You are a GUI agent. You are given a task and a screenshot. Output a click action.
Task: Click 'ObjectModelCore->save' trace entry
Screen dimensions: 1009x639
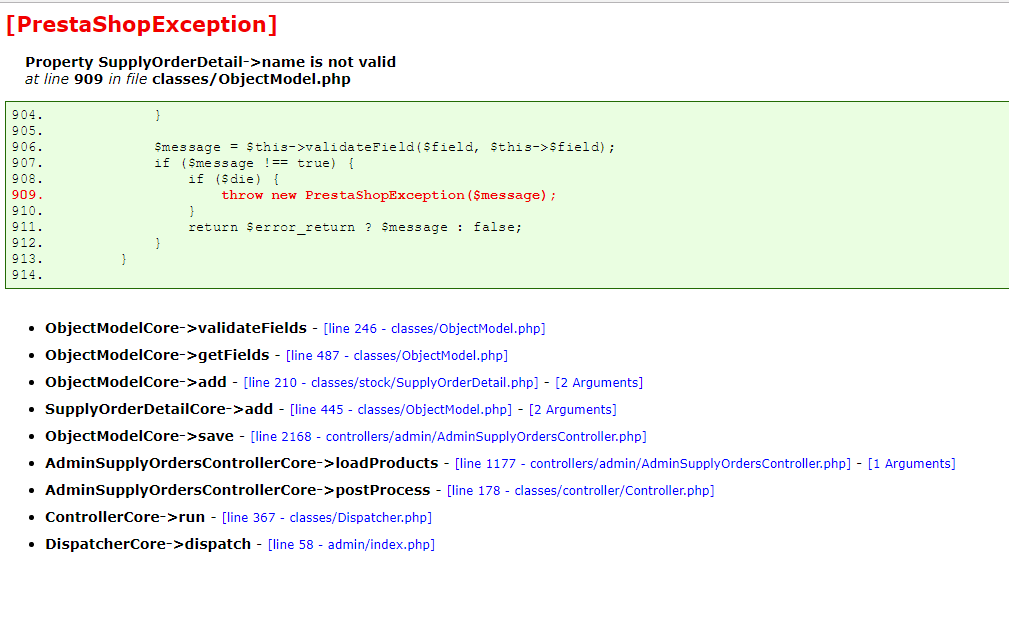pyautogui.click(x=139, y=436)
